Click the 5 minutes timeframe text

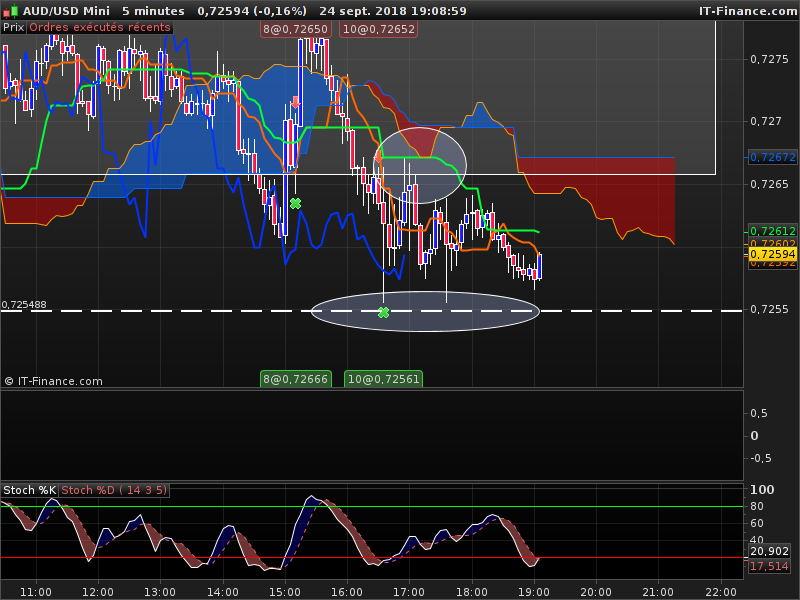click(154, 11)
